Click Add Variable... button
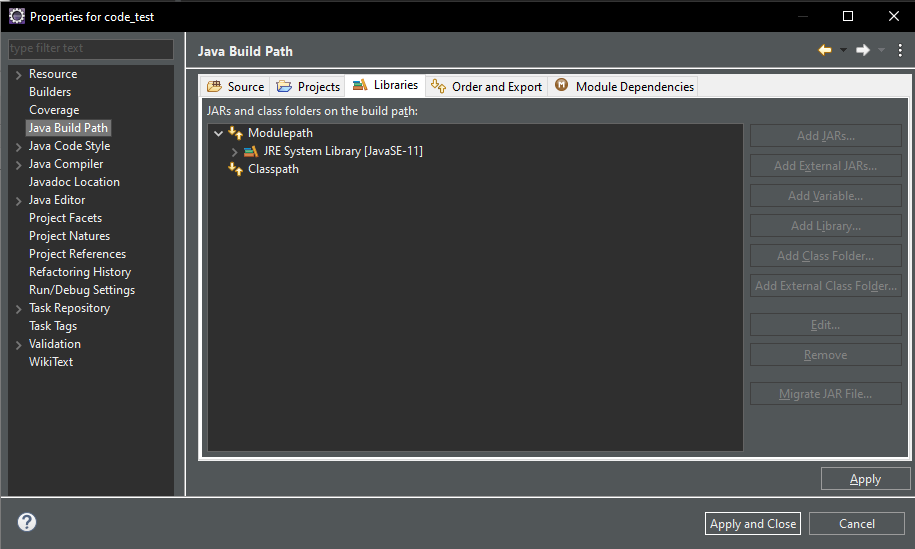 826,195
